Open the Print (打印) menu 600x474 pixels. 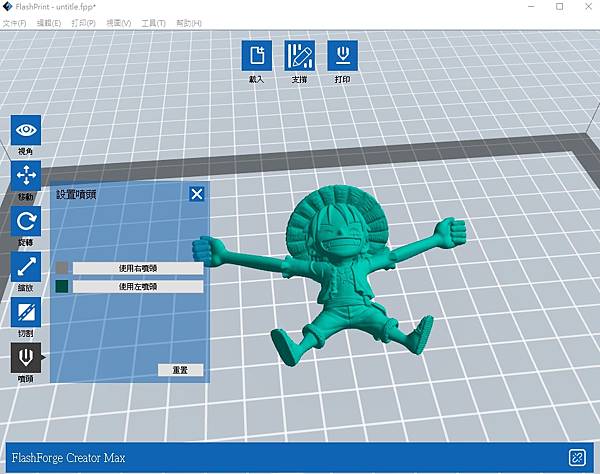(x=85, y=23)
